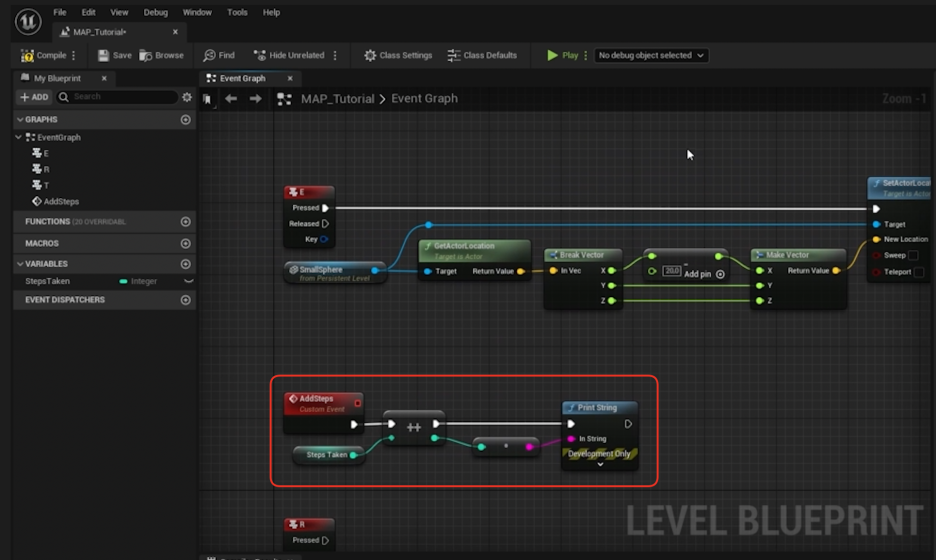This screenshot has height=560, width=936.
Task: Toggle Hide Unrelated nodes
Action: click(x=289, y=56)
